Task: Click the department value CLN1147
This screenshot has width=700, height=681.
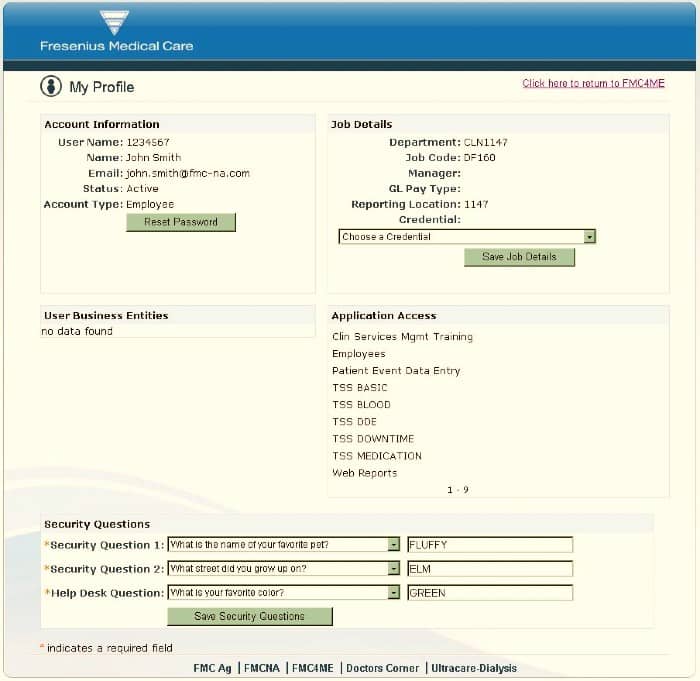Action: (486, 142)
